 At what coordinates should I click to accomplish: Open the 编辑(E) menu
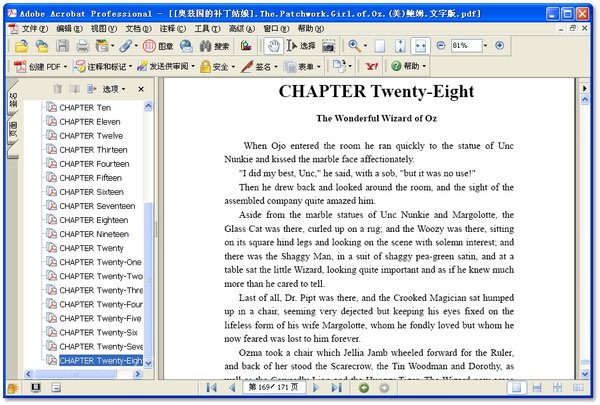click(69, 29)
